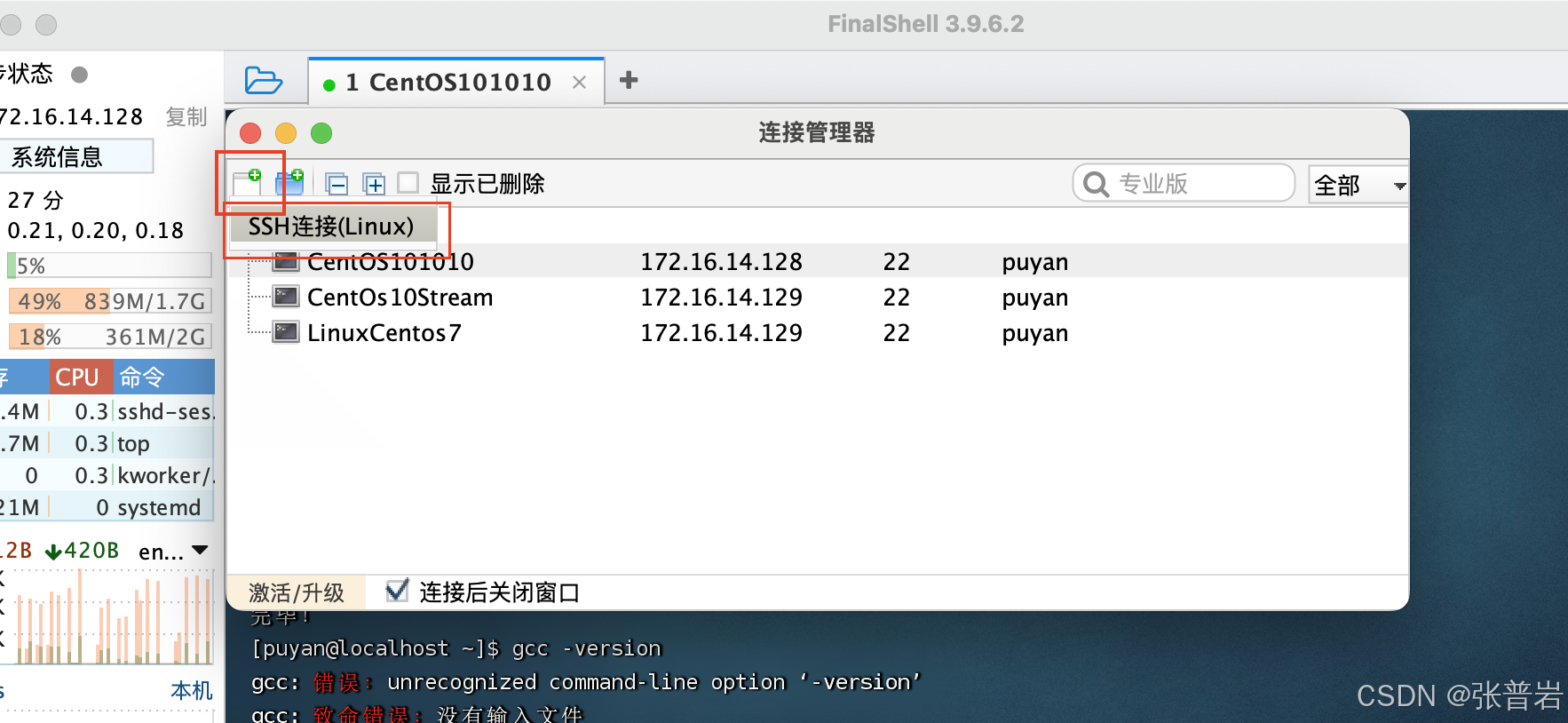Select the CentOs10Stream connection row
Image resolution: width=1568 pixels, height=723 pixels.
pos(817,297)
